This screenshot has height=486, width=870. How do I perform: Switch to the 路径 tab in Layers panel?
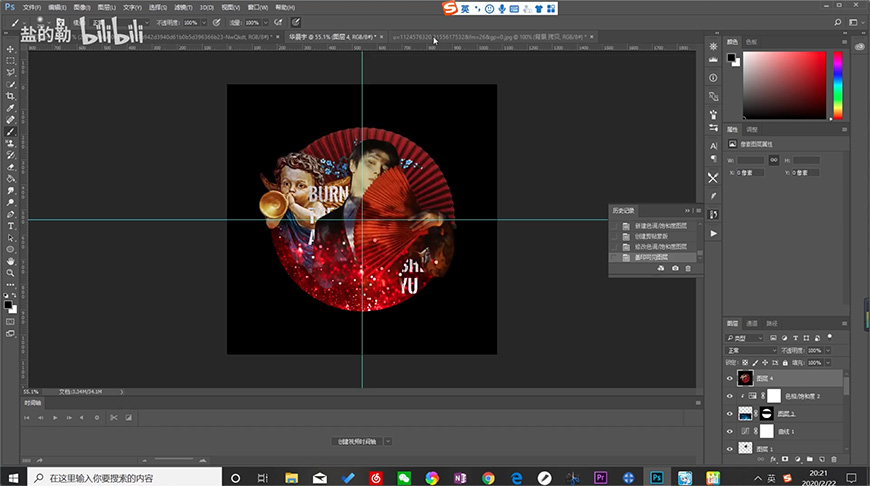(772, 323)
